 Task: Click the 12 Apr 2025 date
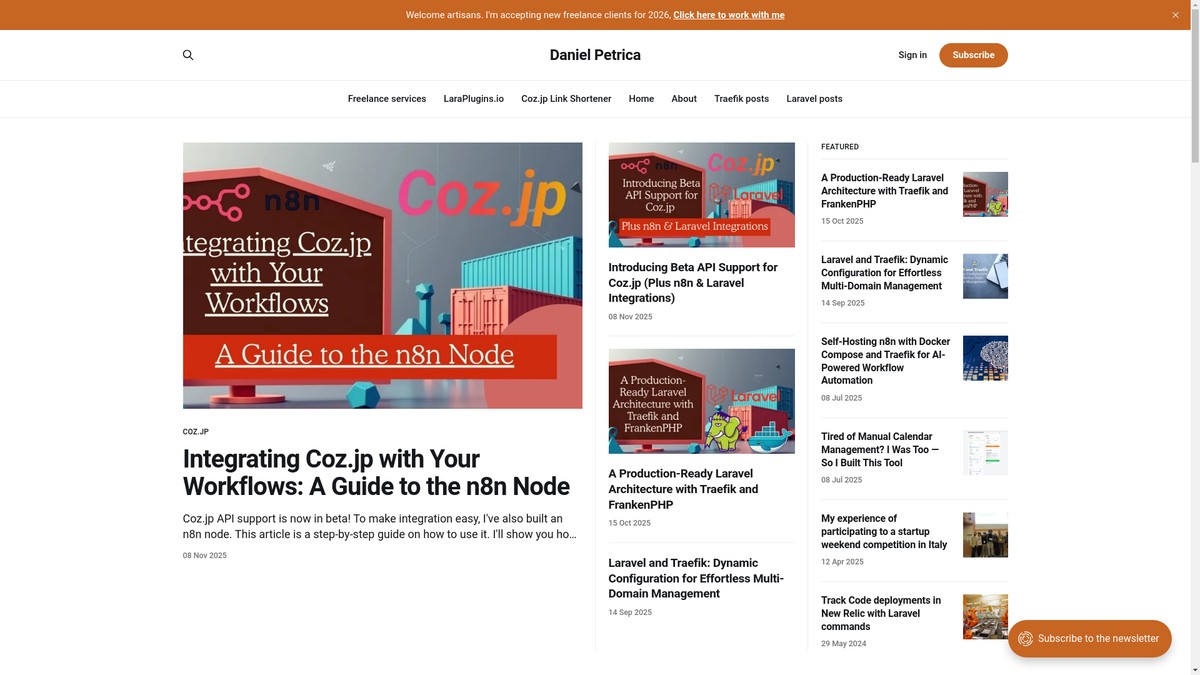[842, 562]
